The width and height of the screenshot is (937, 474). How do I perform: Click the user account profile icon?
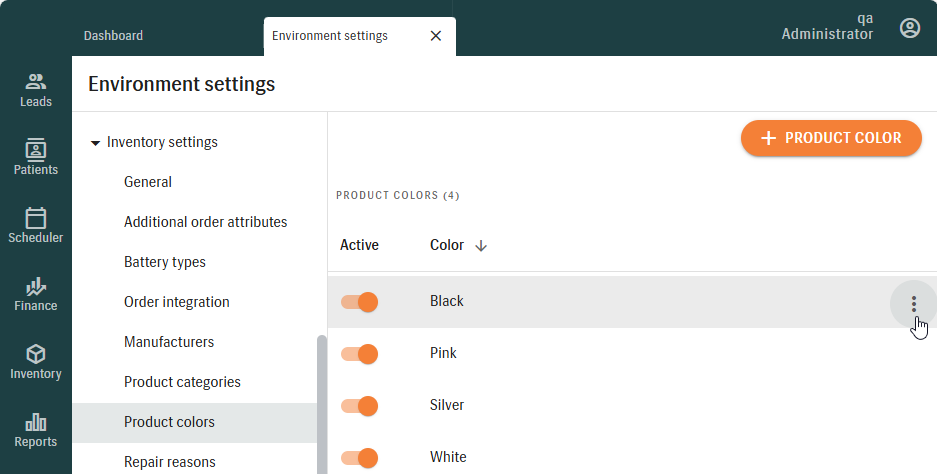(x=909, y=28)
